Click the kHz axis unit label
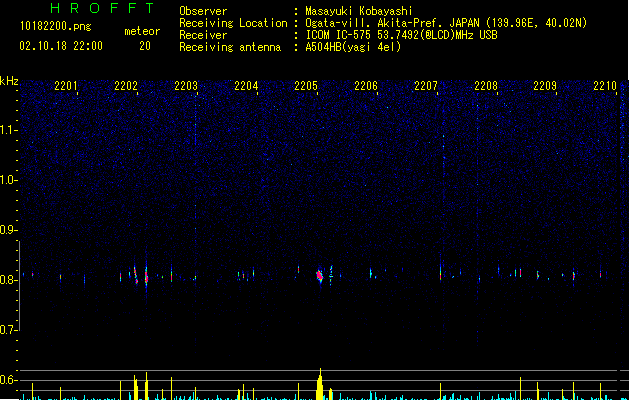629x400 pixels. pos(9,81)
